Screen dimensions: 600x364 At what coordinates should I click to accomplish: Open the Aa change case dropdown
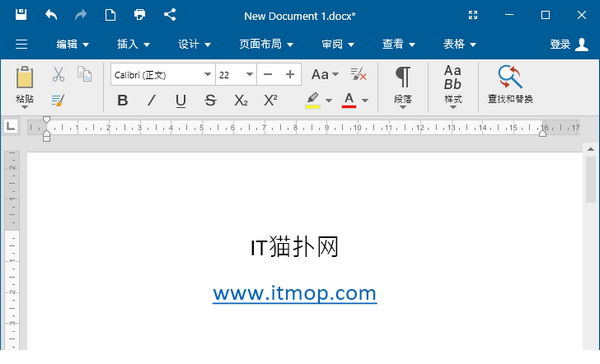tap(325, 74)
